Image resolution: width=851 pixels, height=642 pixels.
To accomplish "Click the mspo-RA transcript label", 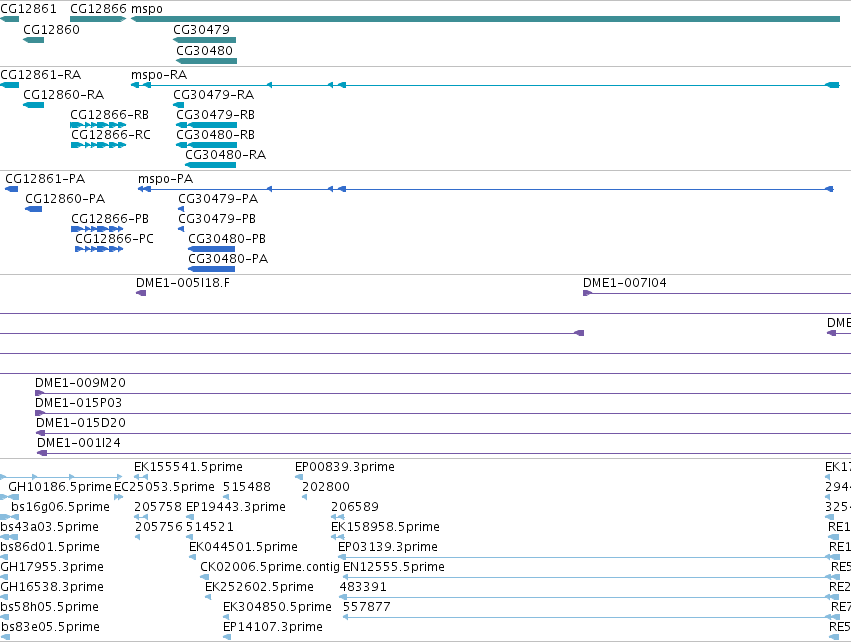I will tap(159, 74).
